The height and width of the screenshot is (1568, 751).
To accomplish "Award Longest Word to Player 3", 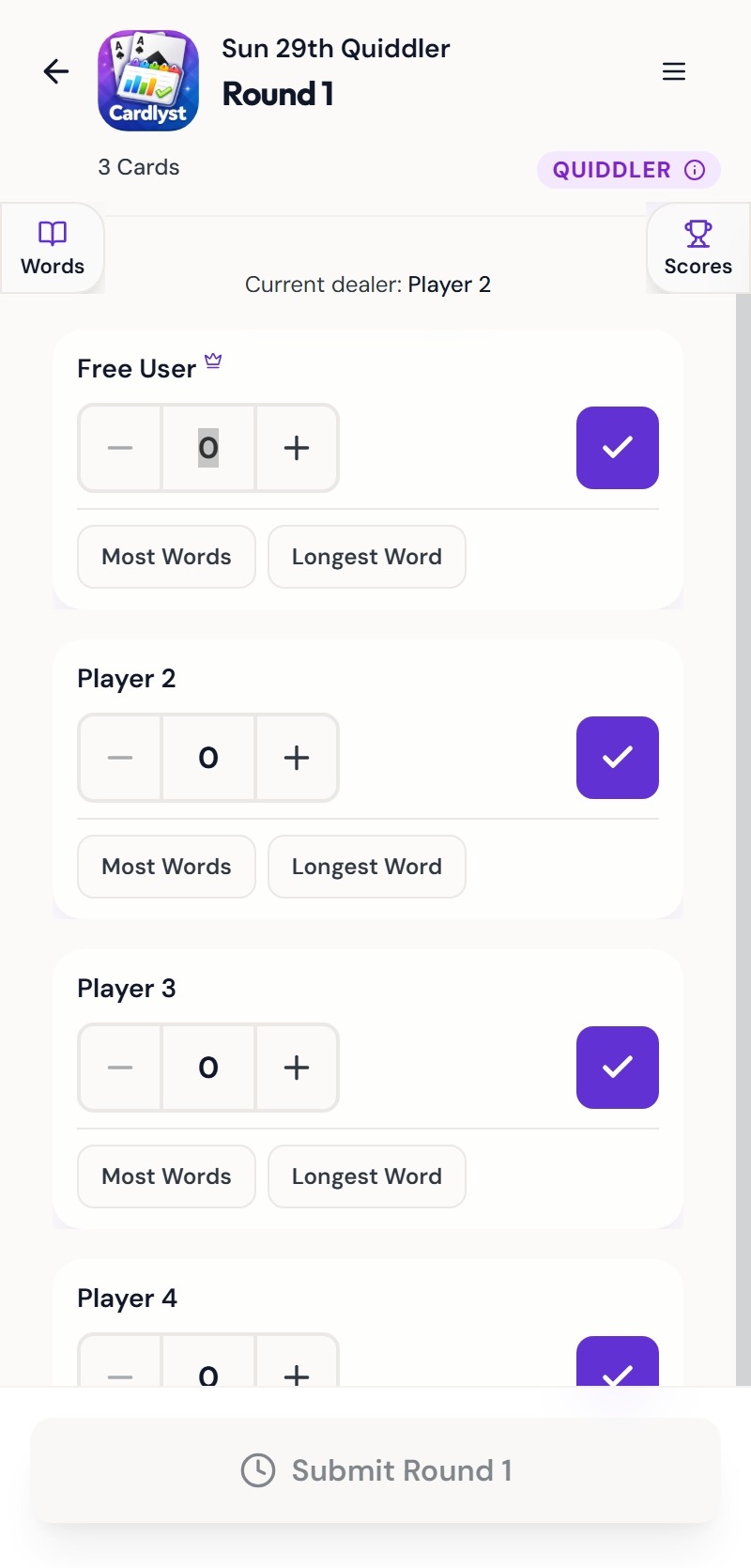I will 366,1176.
